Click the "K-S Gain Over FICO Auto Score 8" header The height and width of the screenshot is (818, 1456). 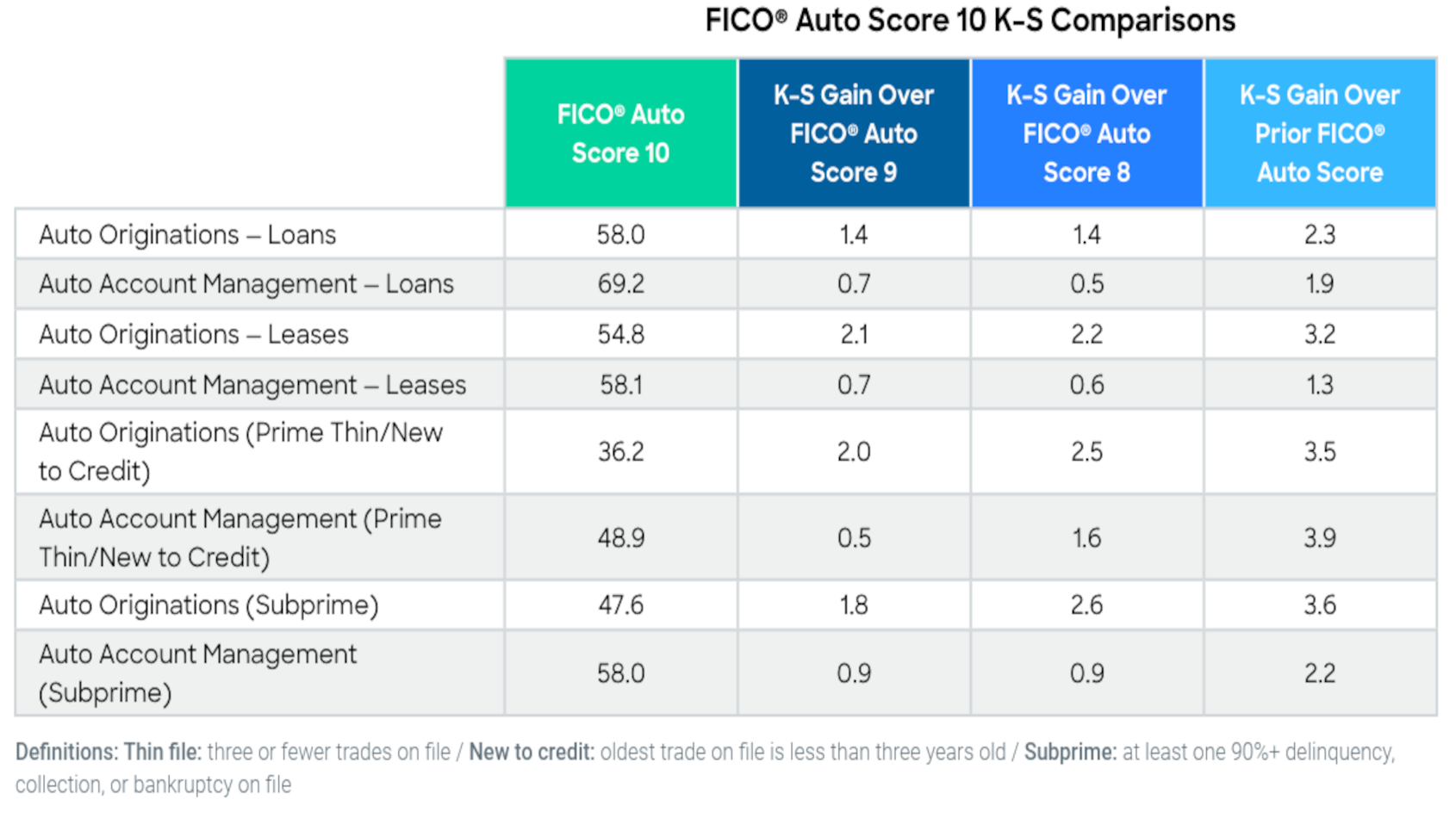click(1086, 133)
